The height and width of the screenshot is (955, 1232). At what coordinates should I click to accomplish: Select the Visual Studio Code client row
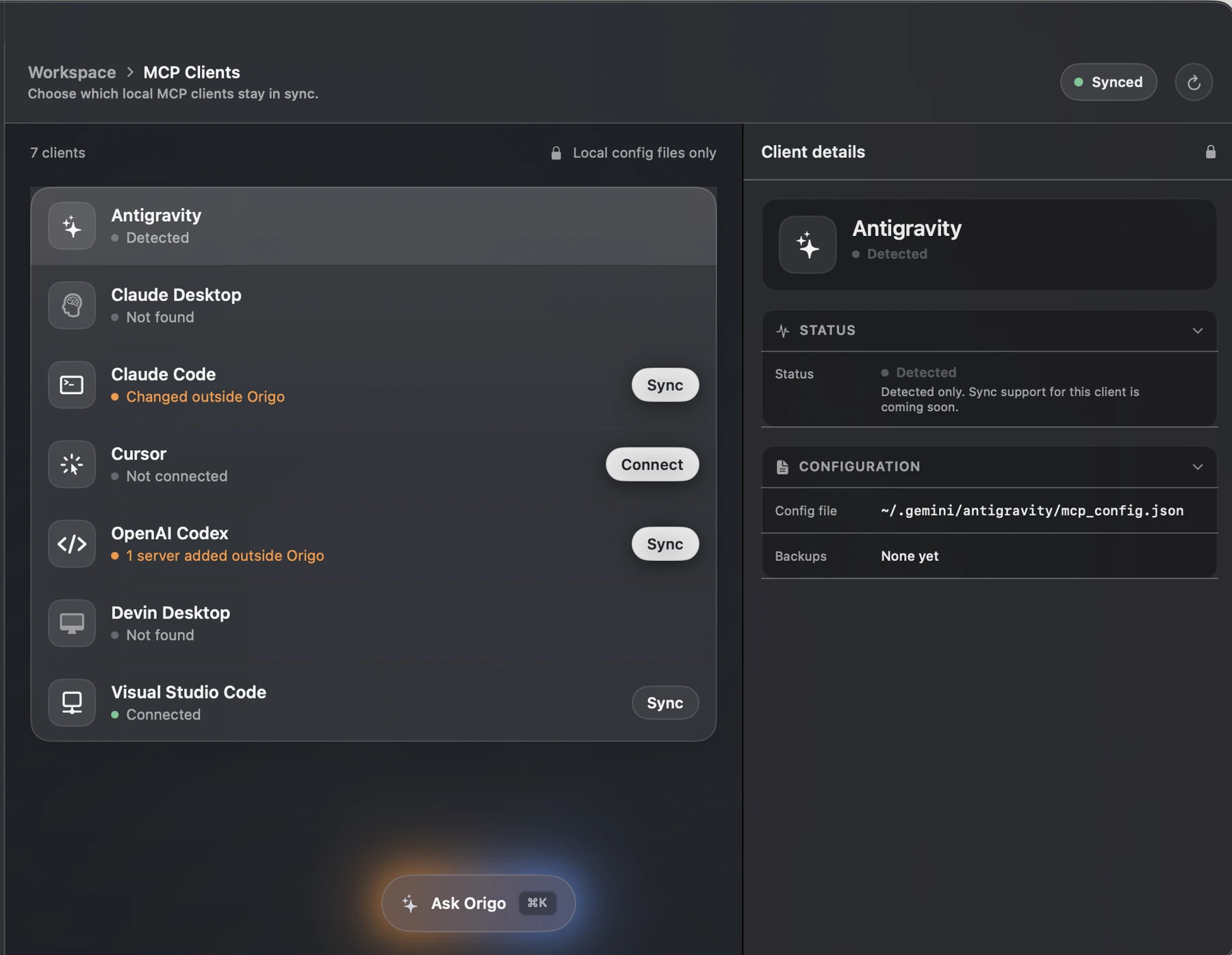[x=374, y=702]
